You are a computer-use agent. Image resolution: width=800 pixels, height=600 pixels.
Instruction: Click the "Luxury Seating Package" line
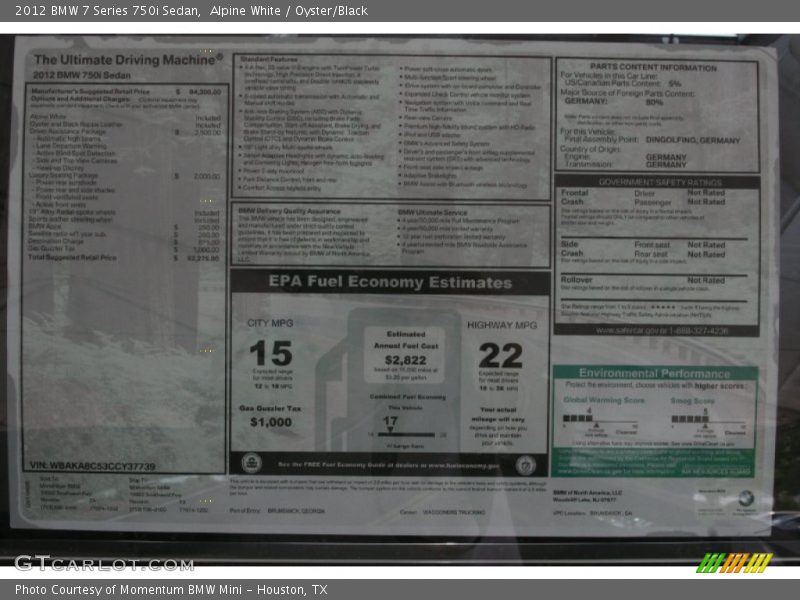[124, 176]
